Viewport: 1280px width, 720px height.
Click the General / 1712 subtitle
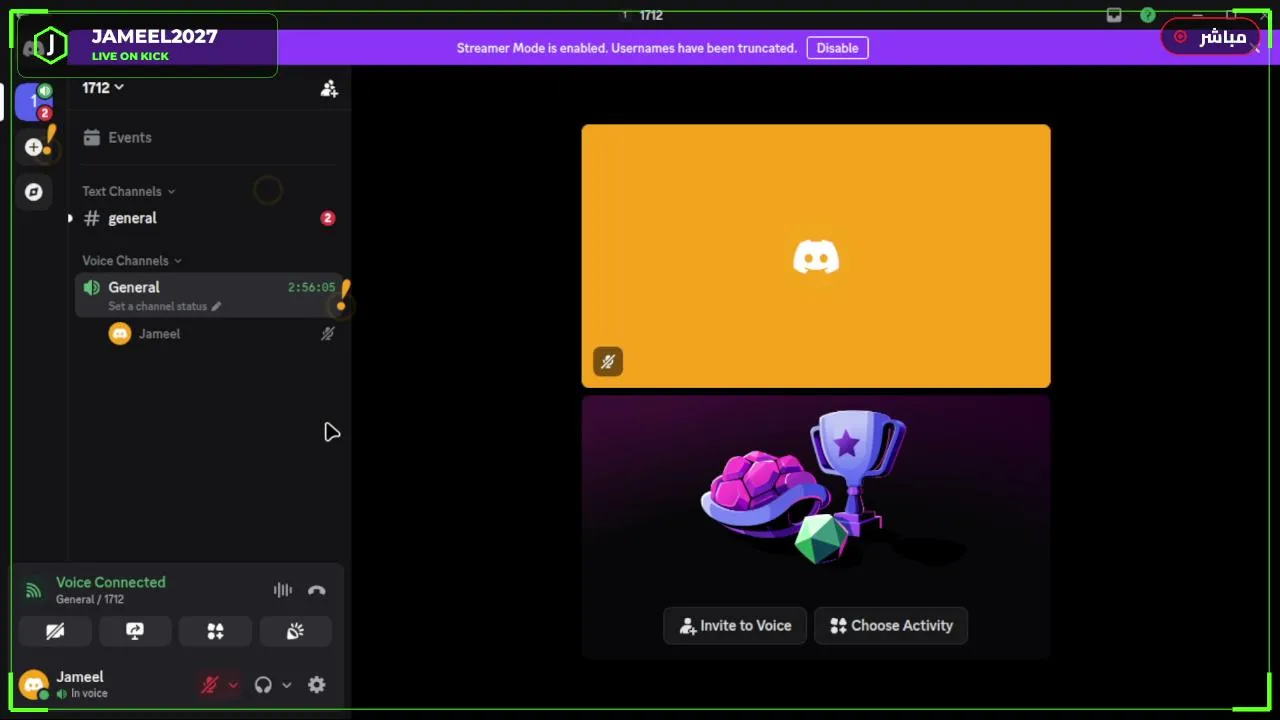click(x=90, y=599)
